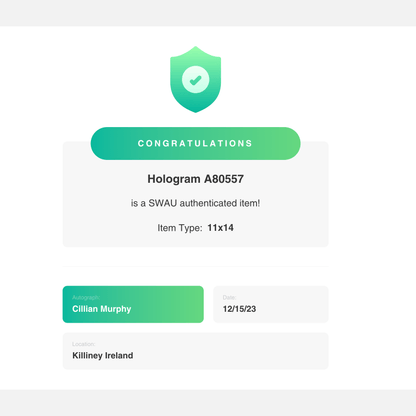This screenshot has width=416, height=416.
Task: Click the green shield verification icon
Action: [x=196, y=79]
